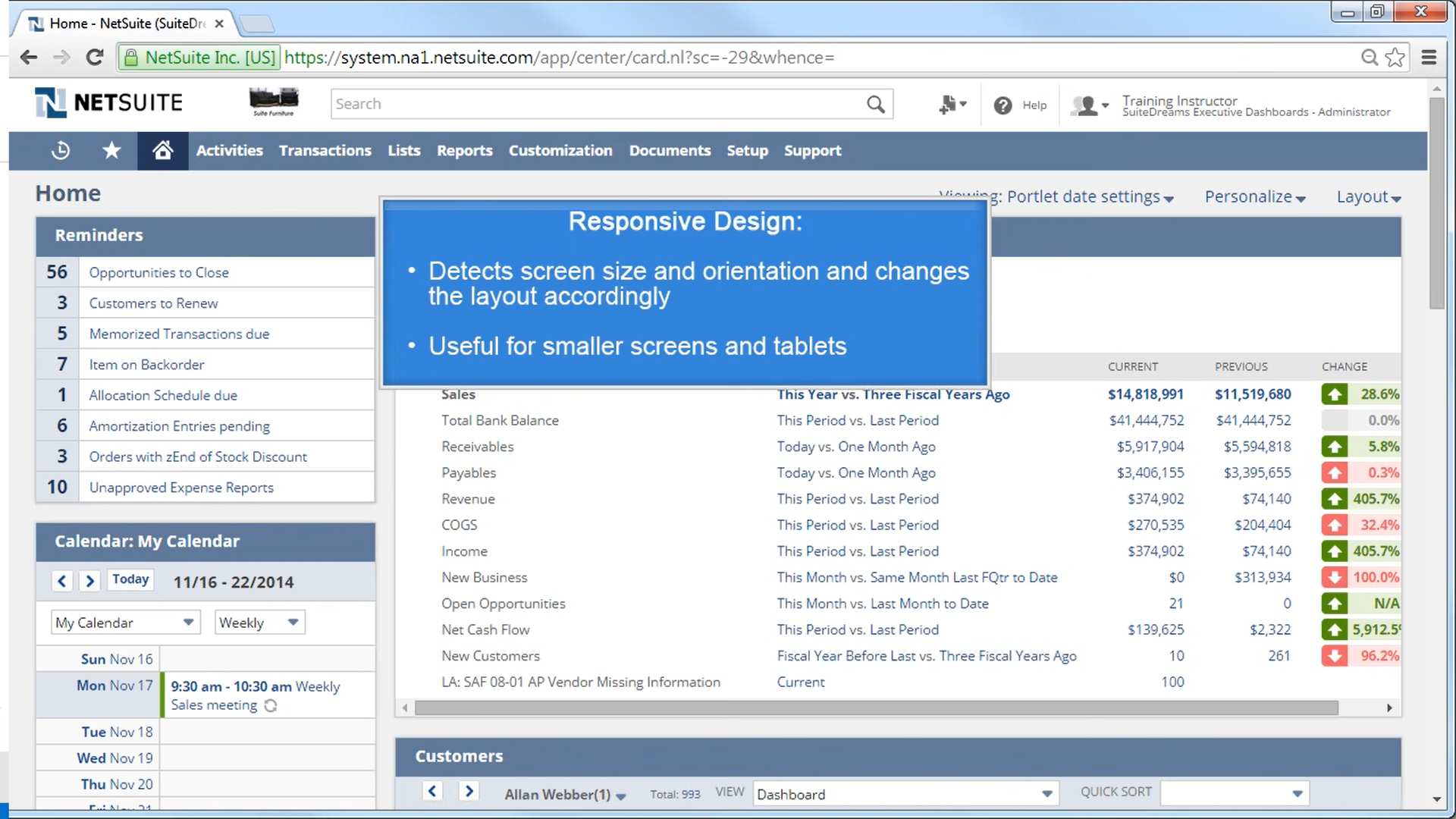Click the NetSuite logo
This screenshot has width=1456, height=819.
coord(109,102)
